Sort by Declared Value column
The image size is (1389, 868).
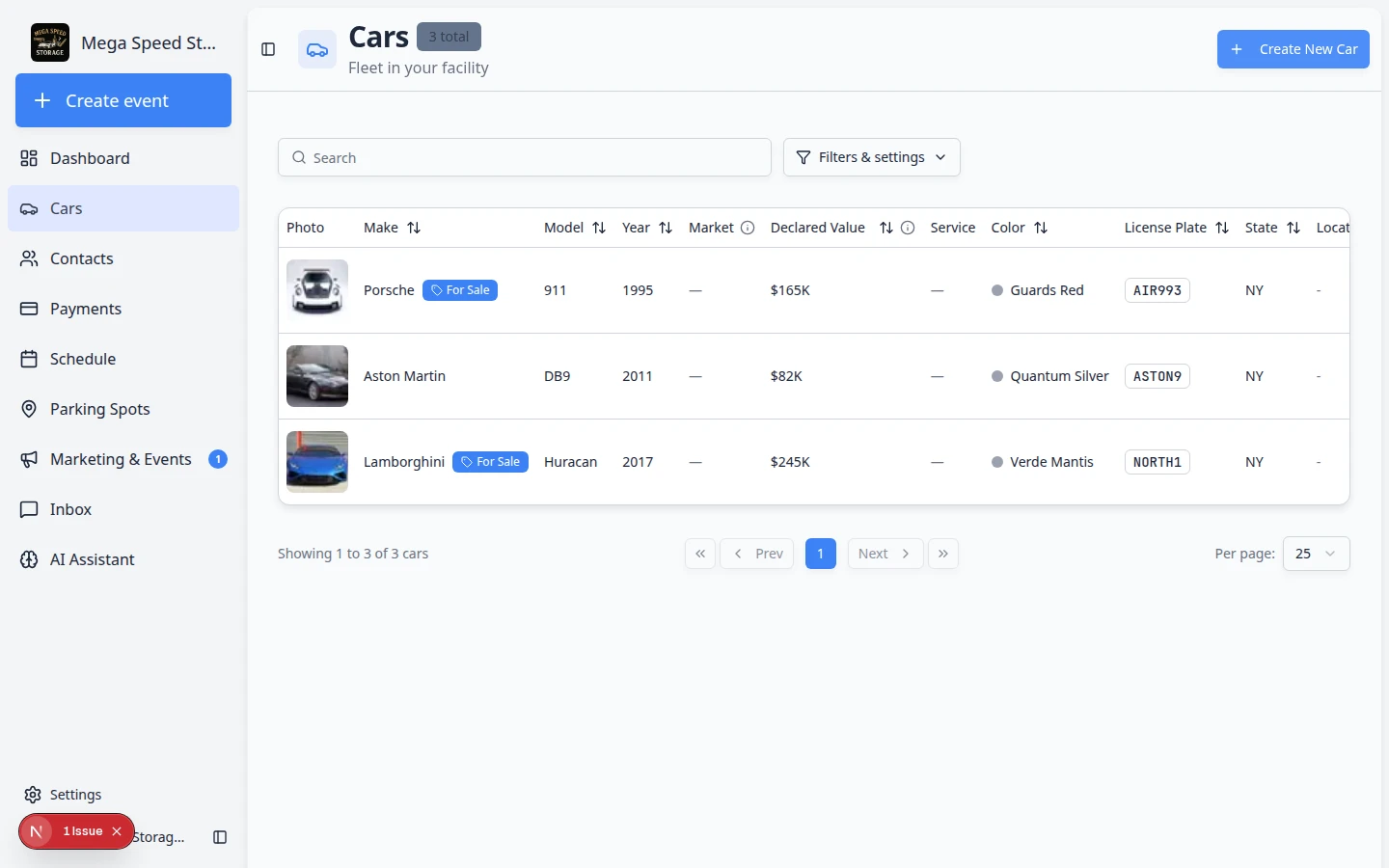pos(886,228)
